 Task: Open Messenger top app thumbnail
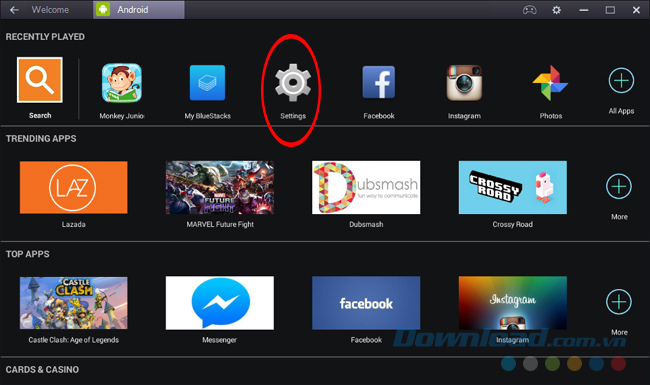pos(220,303)
